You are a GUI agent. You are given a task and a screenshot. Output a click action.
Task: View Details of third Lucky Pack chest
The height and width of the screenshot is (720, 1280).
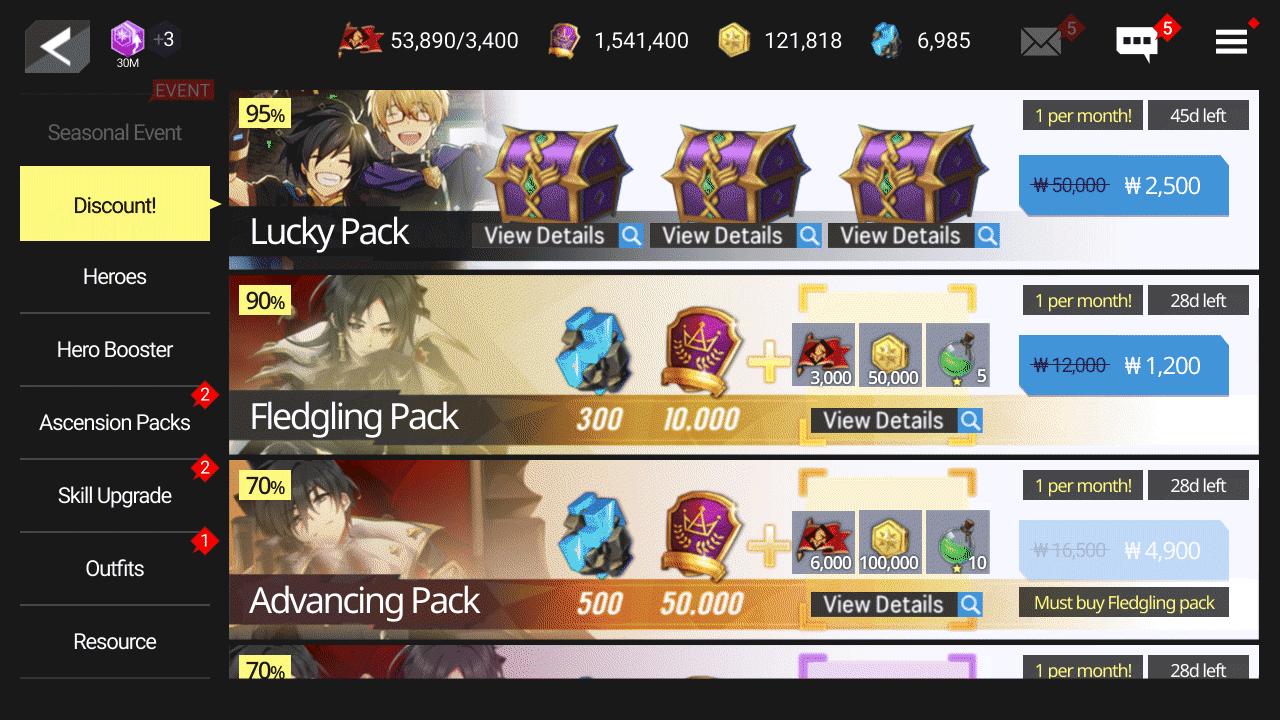[913, 235]
